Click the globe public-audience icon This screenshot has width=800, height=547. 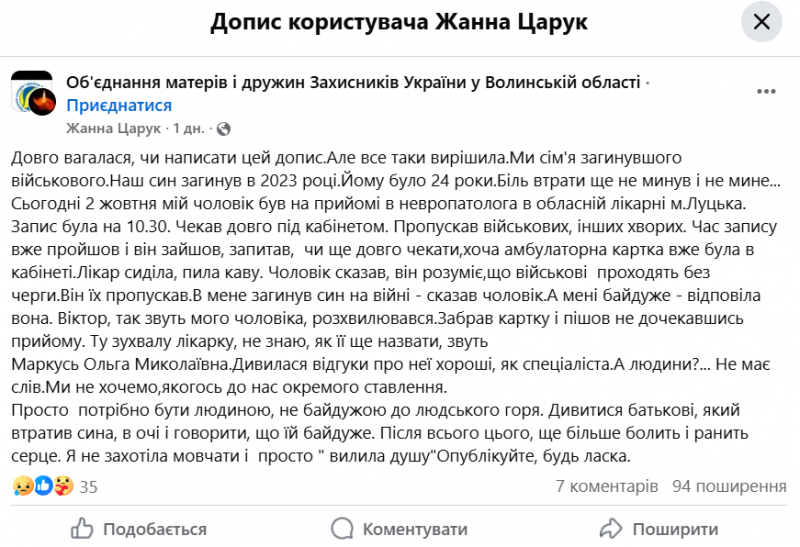[x=223, y=129]
